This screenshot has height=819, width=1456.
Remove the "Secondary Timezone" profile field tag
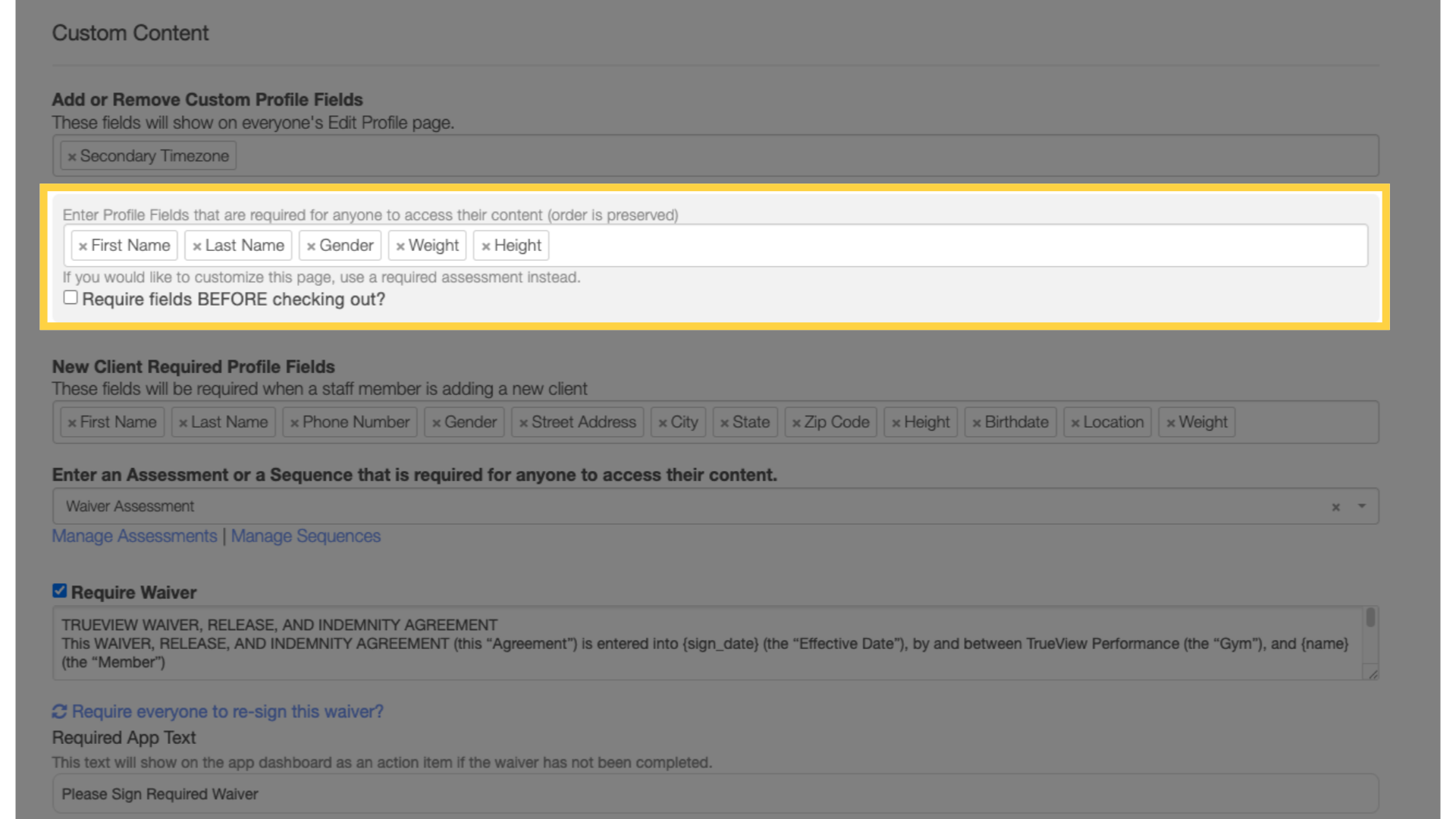73,155
